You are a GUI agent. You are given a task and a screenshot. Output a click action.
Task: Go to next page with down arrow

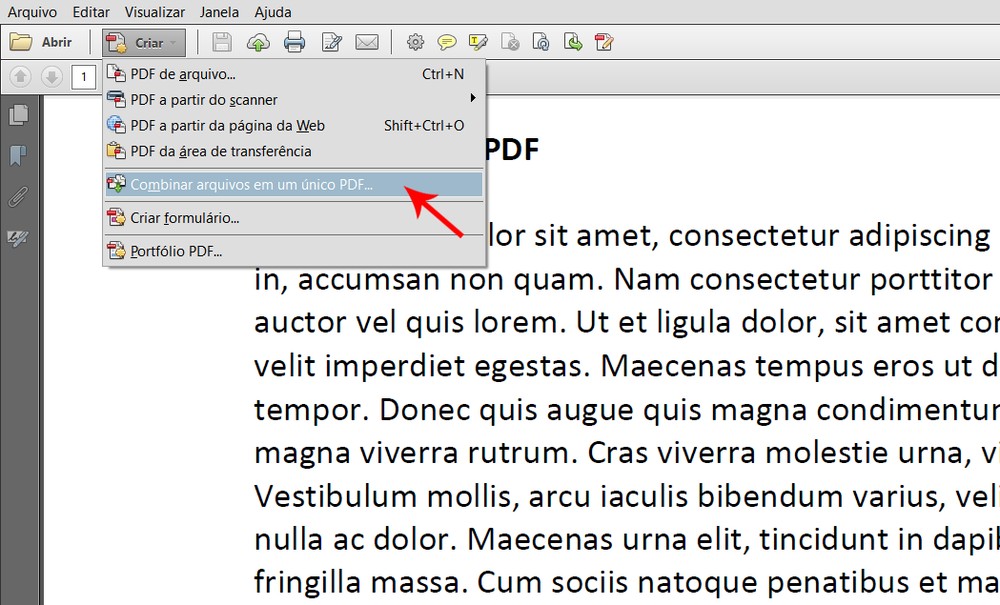(50, 76)
